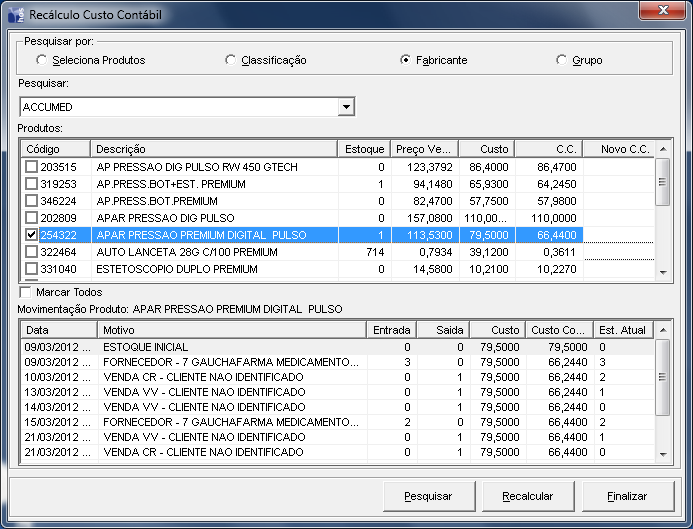This screenshot has height=529, width=693.
Task: Click the 0,3611 C.C. value cell
Action: 549,251
